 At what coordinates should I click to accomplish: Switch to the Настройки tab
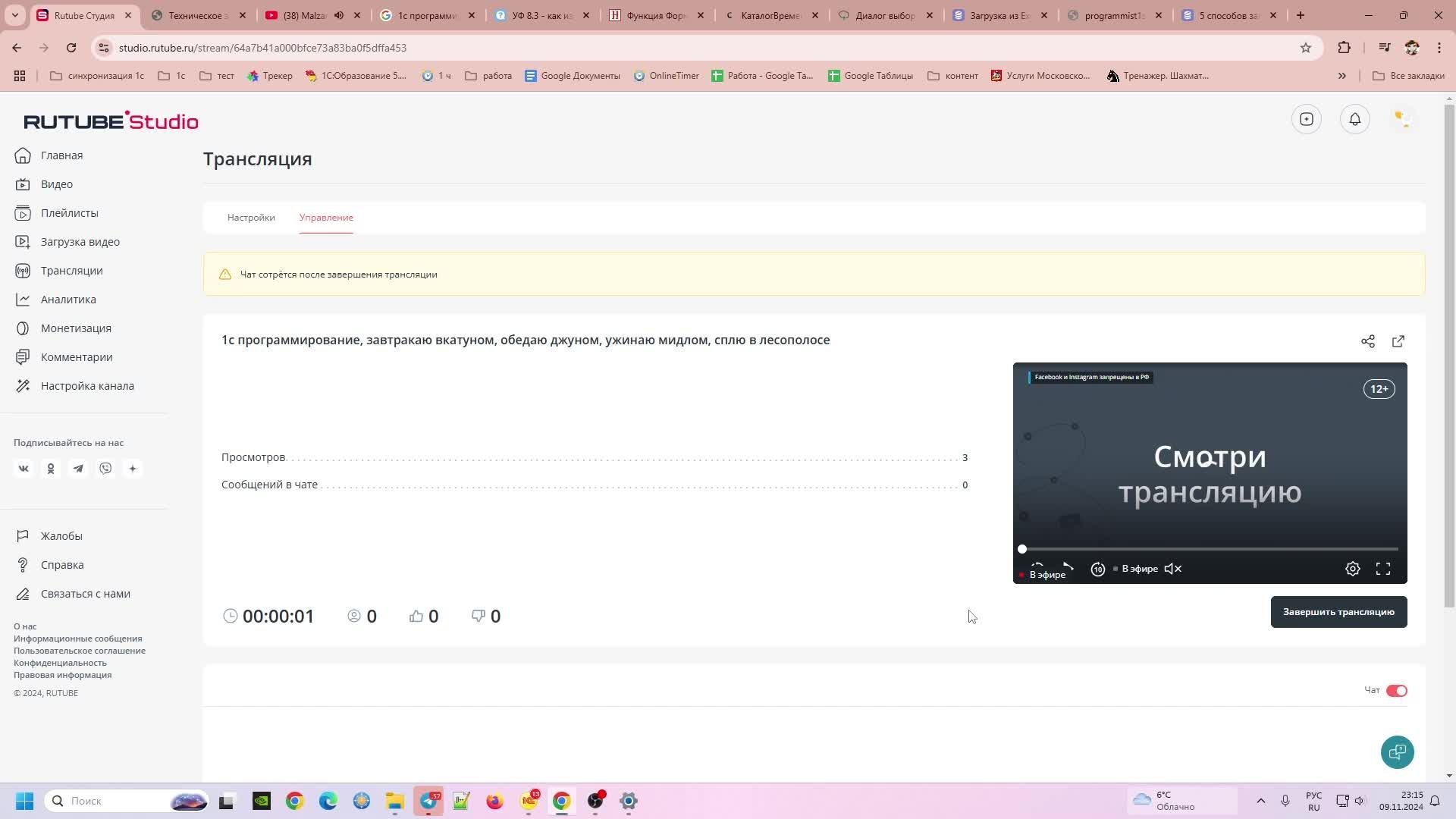[x=251, y=218]
